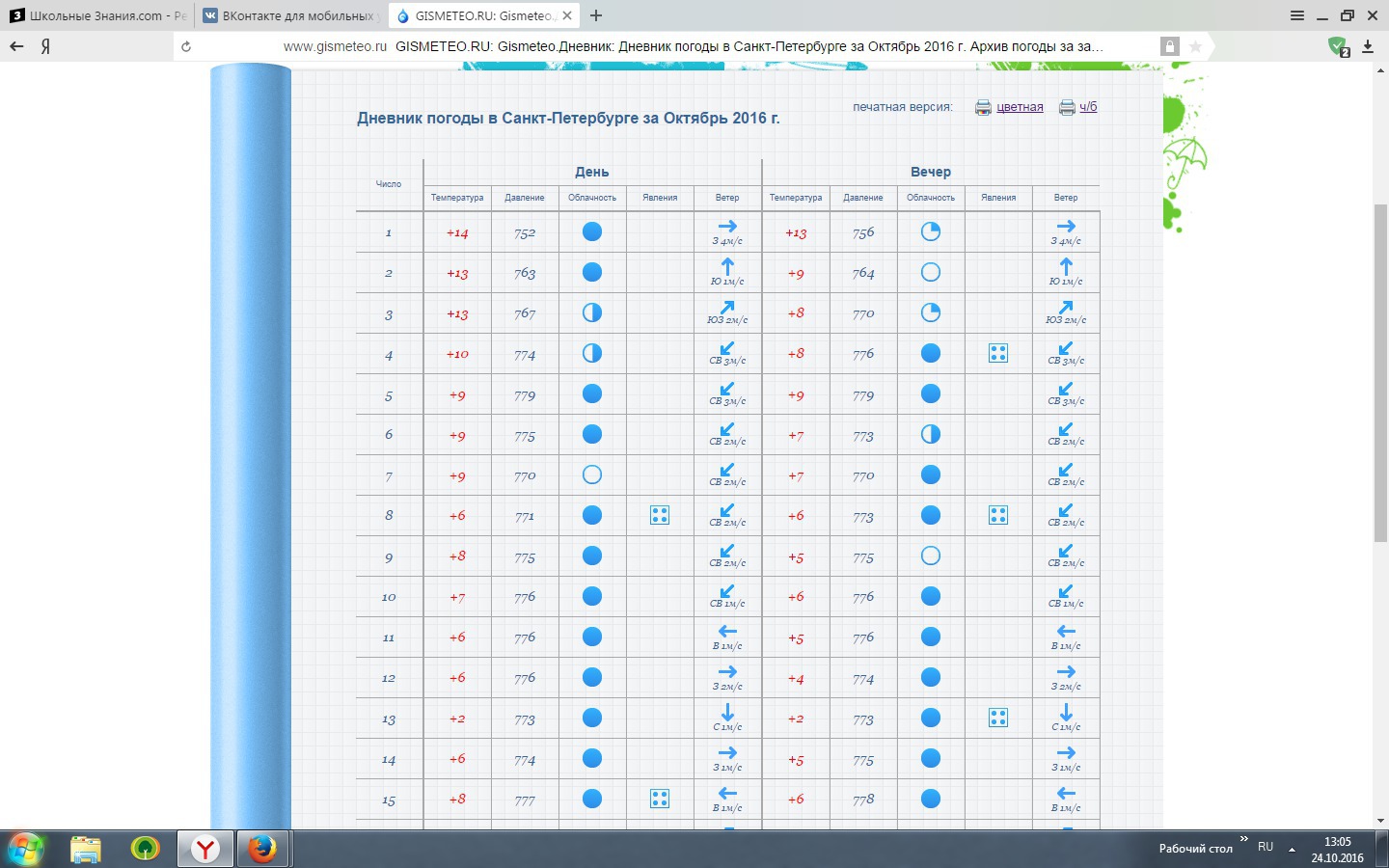Click the evening precipitation icon for day 4
1389x868 pixels.
[998, 353]
